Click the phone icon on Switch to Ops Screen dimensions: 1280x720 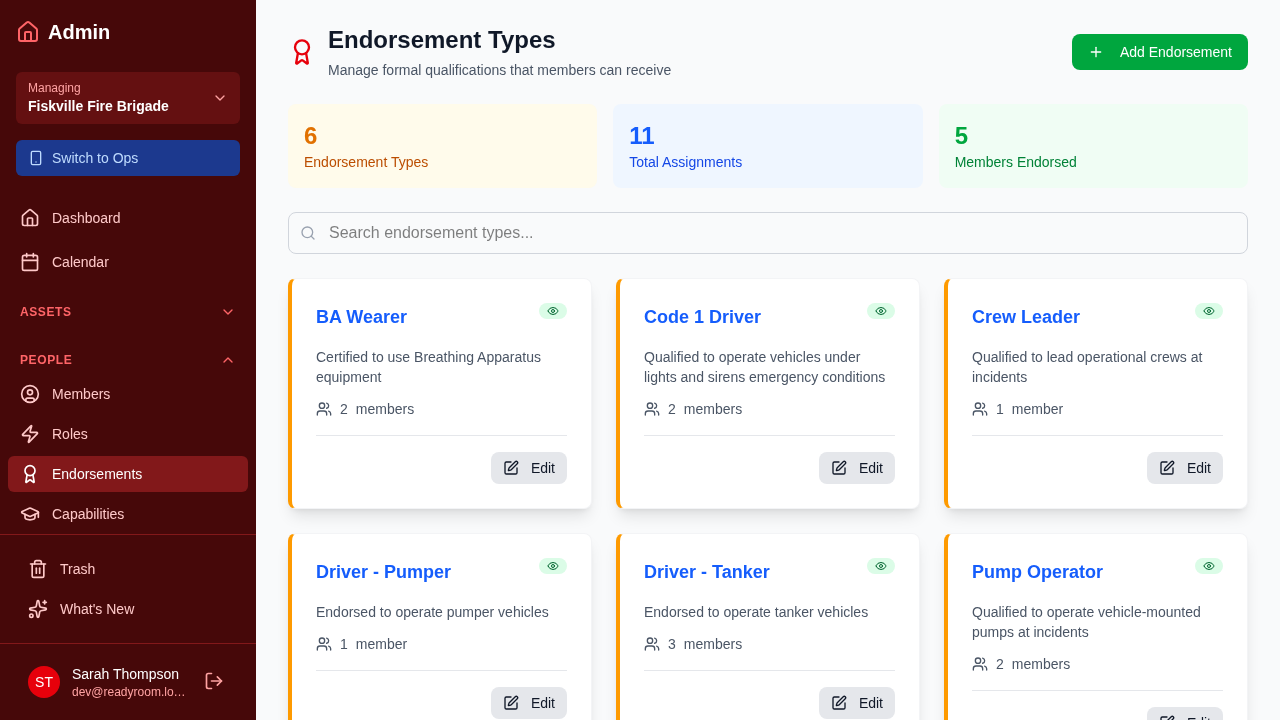click(36, 158)
